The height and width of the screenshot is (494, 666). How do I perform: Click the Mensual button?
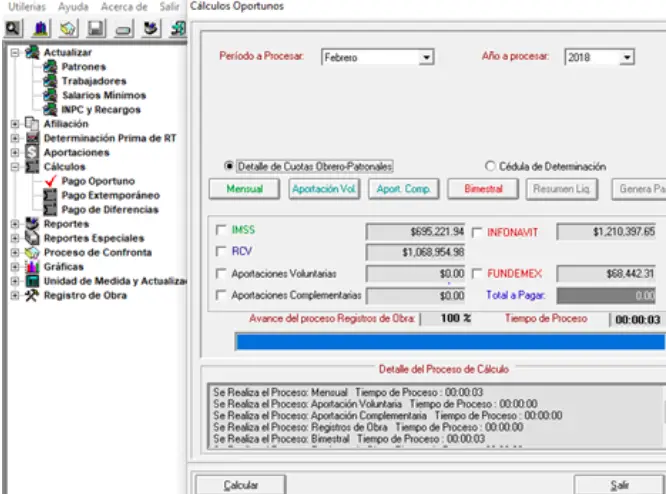244,189
